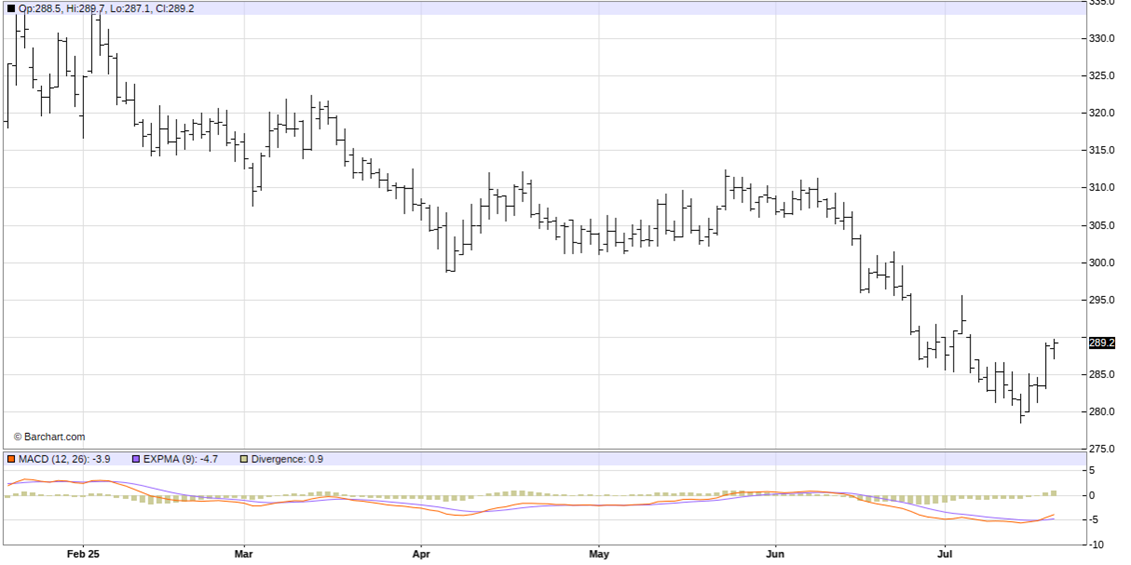Viewport: 1131px width, 565px height.
Task: Click the 'May' date axis label
Action: pyautogui.click(x=599, y=554)
